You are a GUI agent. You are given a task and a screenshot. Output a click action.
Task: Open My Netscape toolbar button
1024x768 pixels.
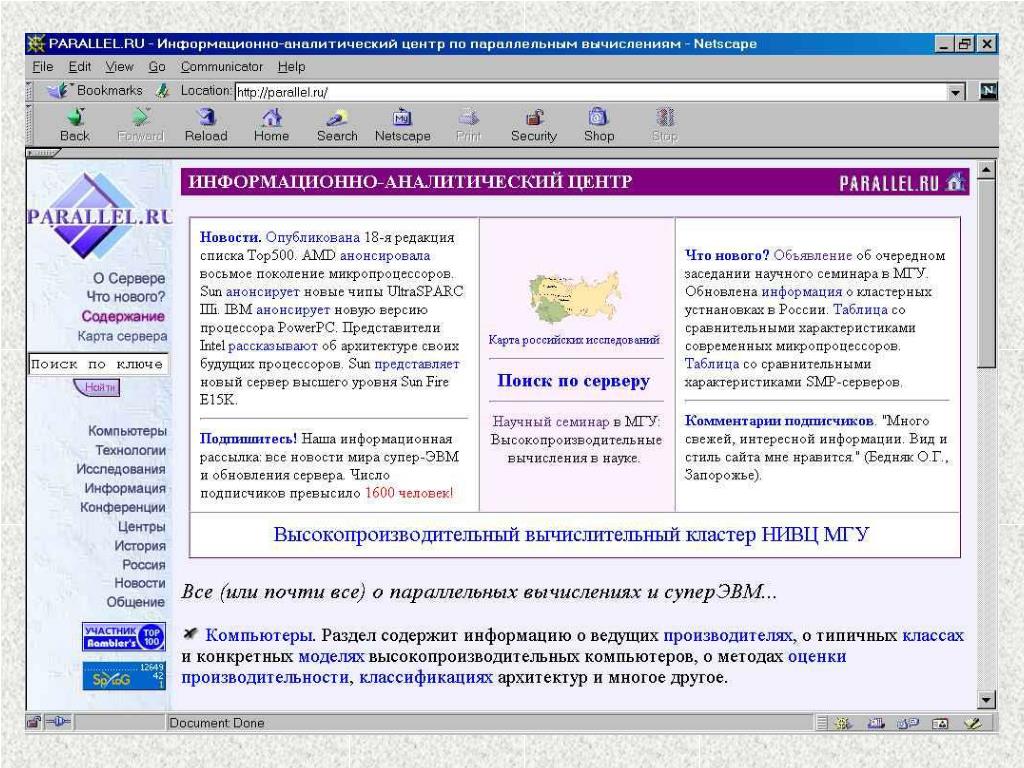[x=402, y=125]
